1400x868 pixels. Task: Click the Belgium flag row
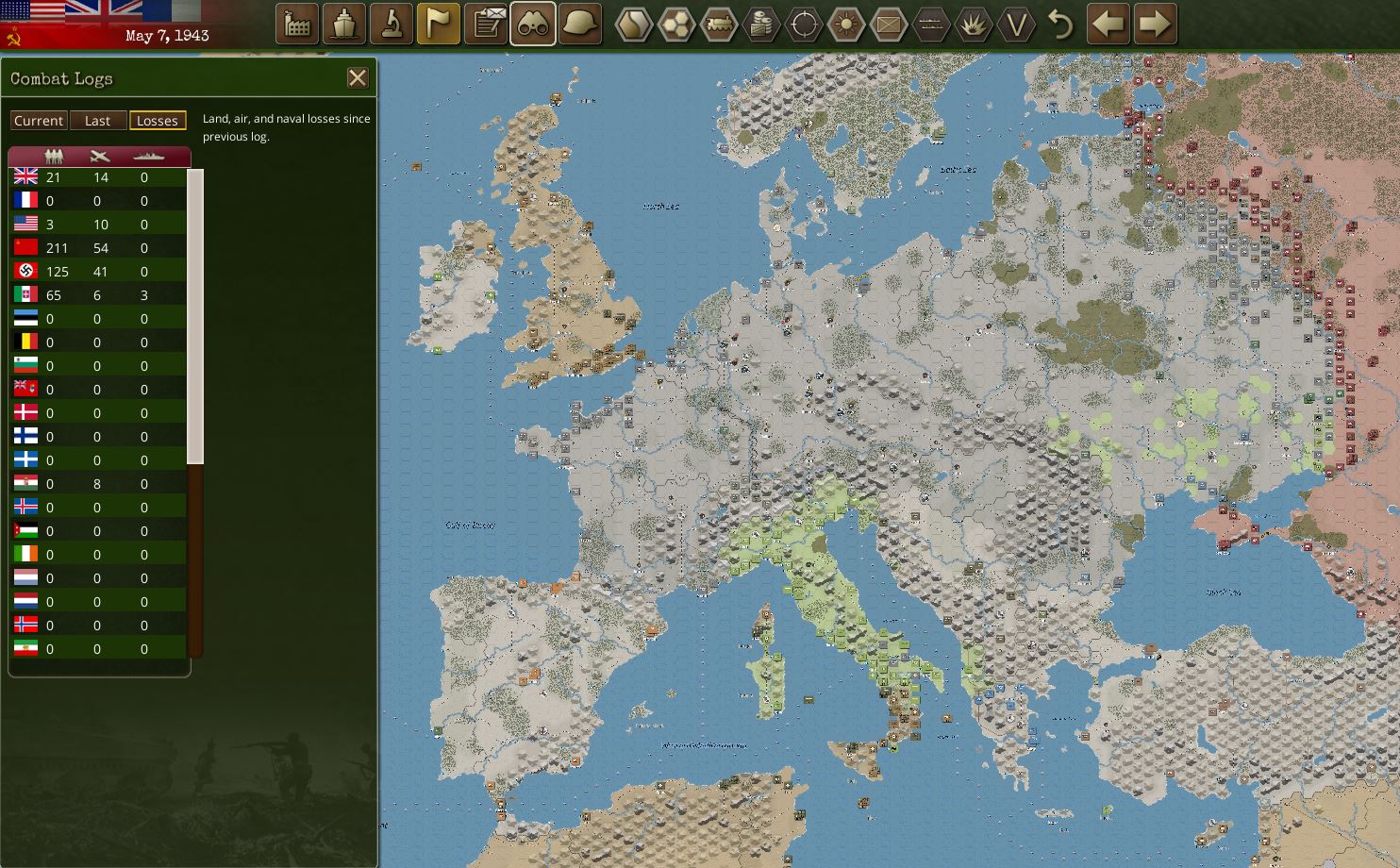point(98,342)
